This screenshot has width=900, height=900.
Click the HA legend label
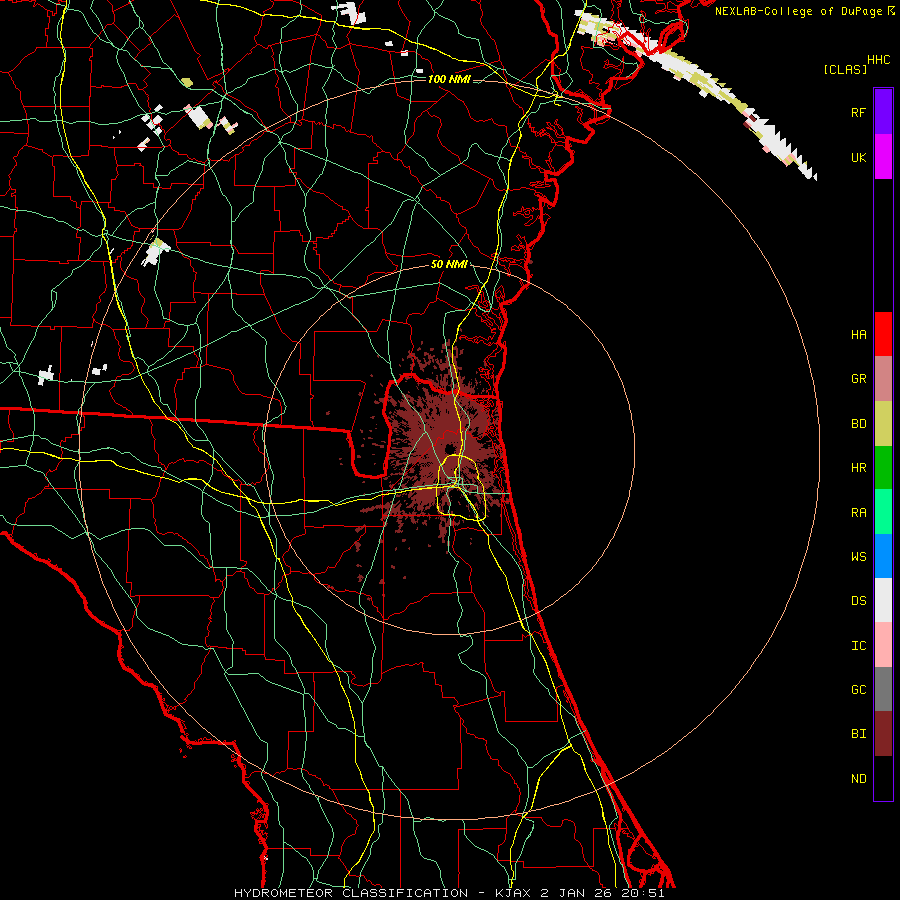pyautogui.click(x=858, y=334)
